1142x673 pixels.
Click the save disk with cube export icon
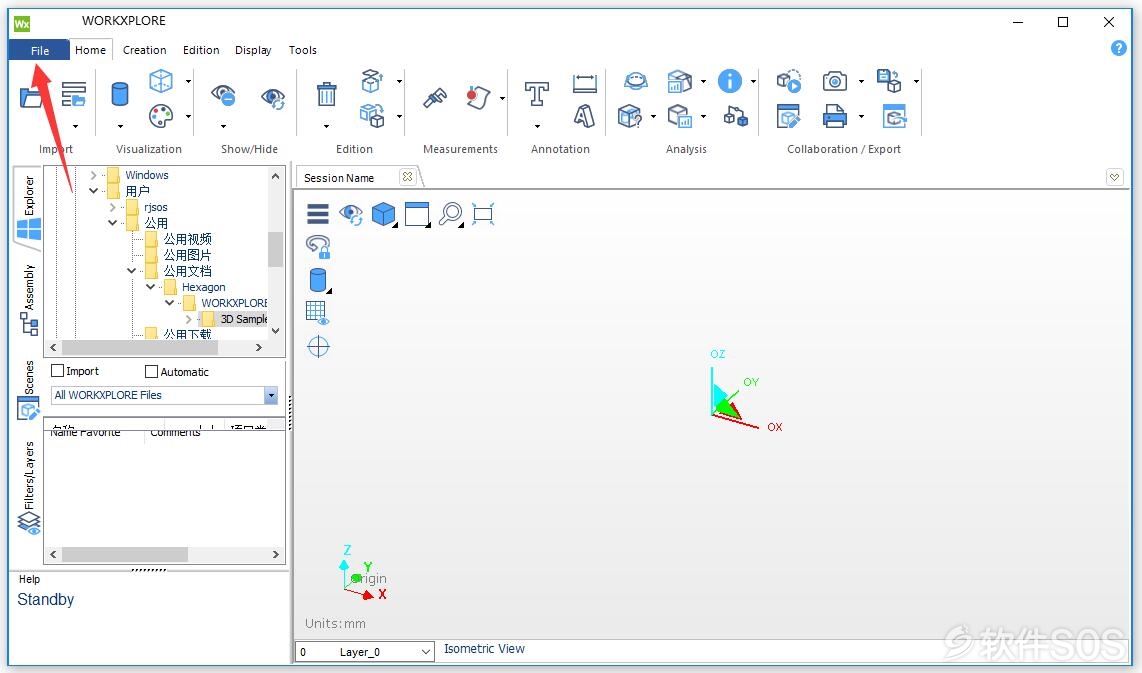[x=889, y=81]
